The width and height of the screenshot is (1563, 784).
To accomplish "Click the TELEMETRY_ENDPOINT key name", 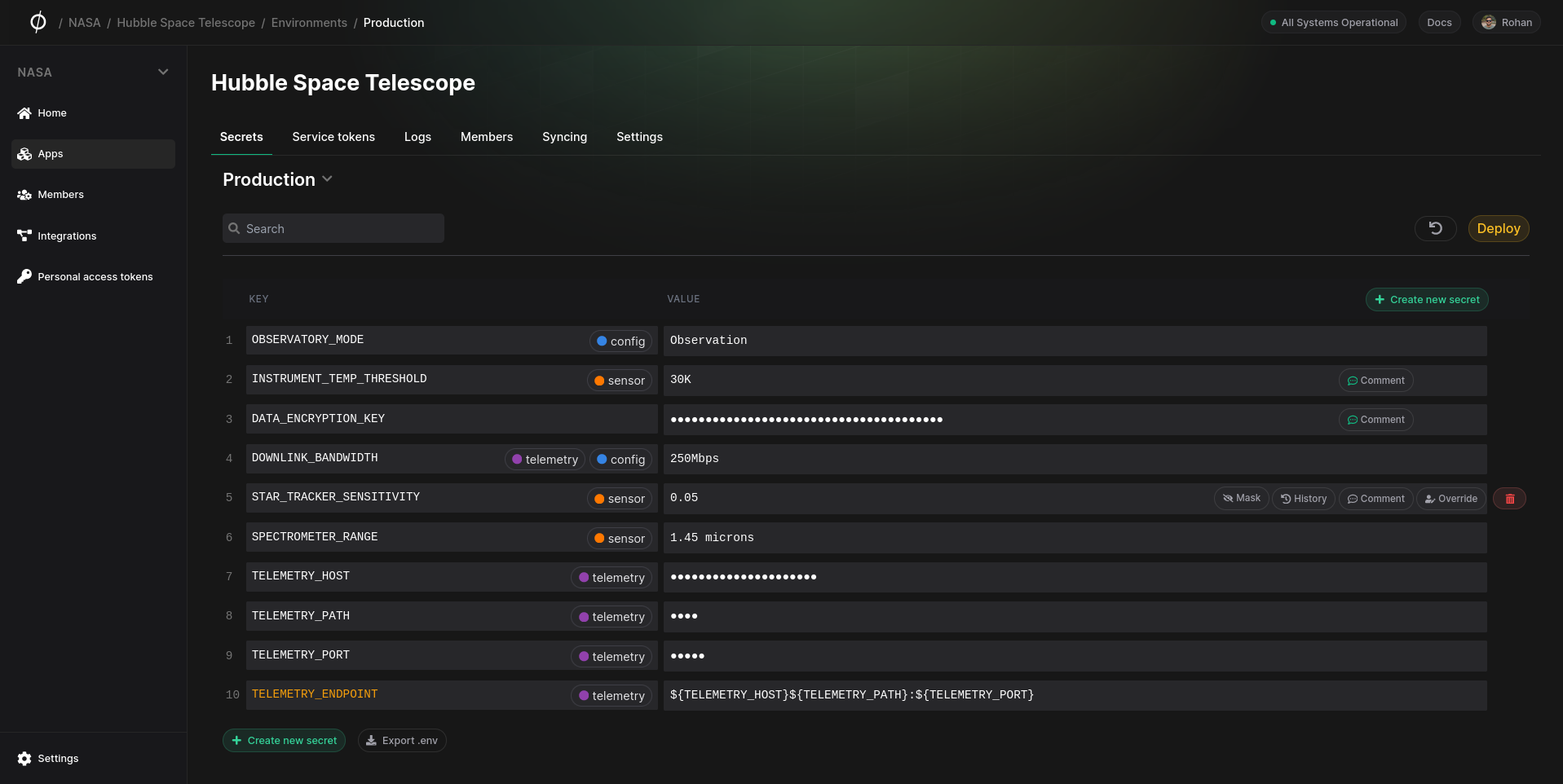I will pyautogui.click(x=315, y=694).
